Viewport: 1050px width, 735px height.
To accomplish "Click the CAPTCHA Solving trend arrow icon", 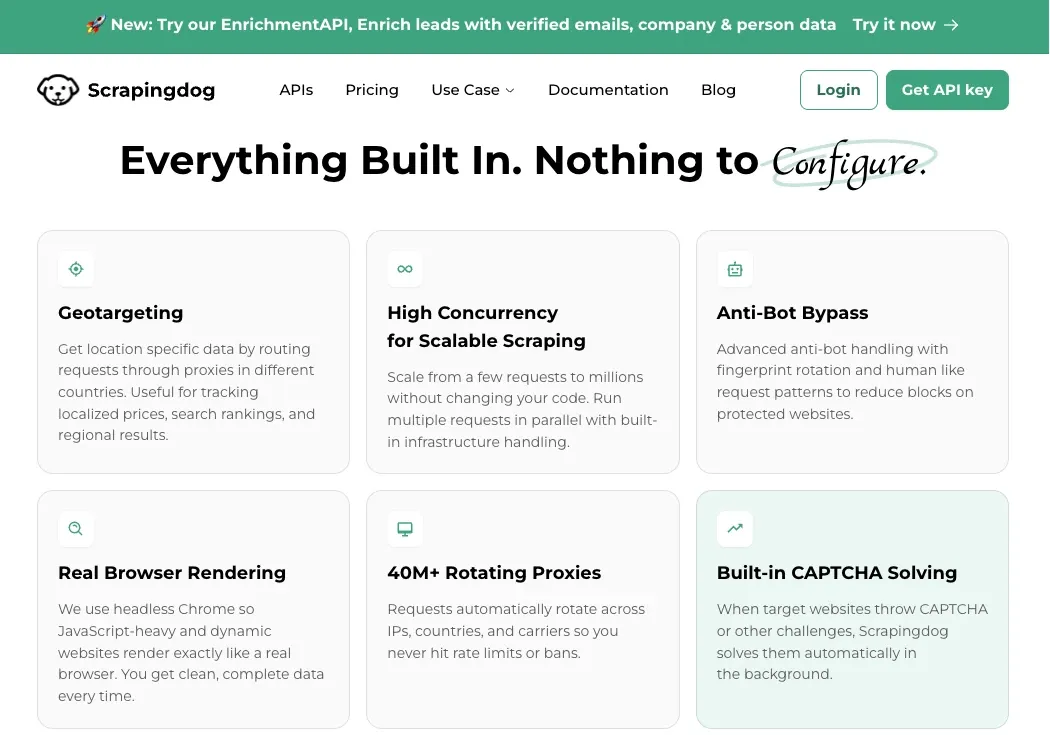I will (x=735, y=528).
